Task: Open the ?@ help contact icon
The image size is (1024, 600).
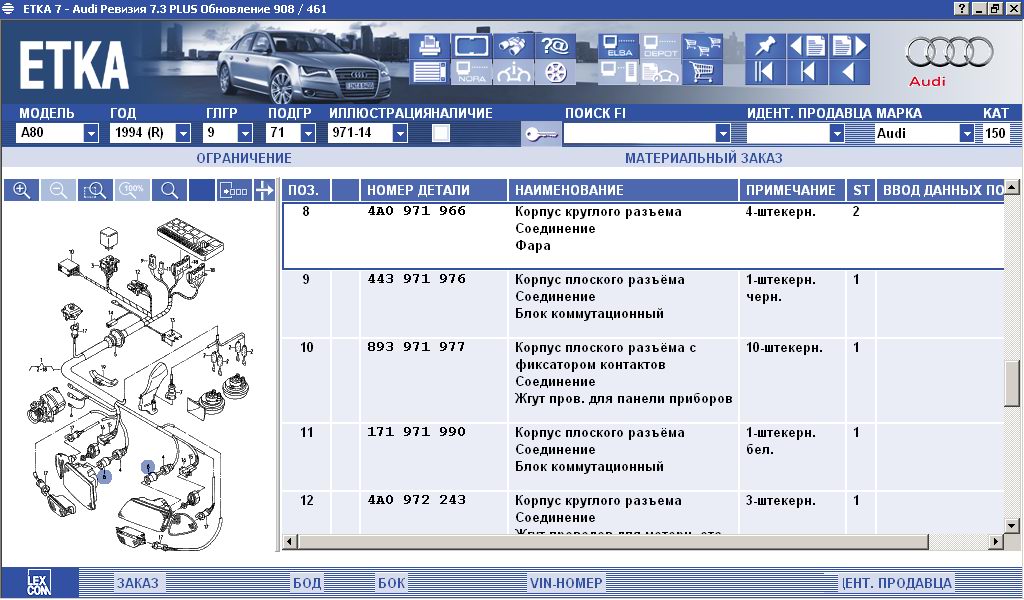Action: [x=555, y=46]
